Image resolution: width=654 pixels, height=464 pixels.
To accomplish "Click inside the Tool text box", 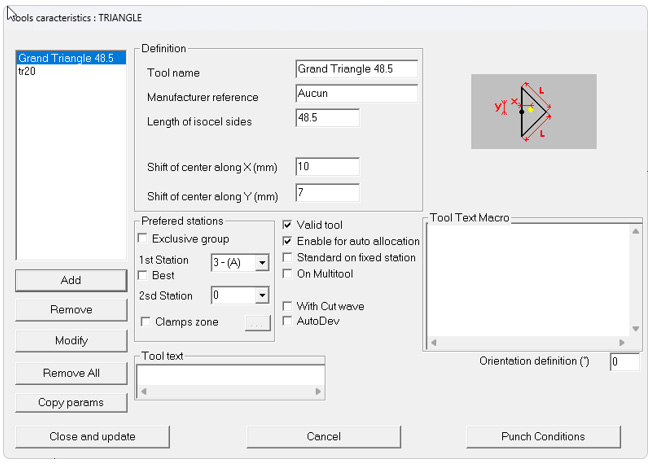I will pyautogui.click(x=231, y=375).
